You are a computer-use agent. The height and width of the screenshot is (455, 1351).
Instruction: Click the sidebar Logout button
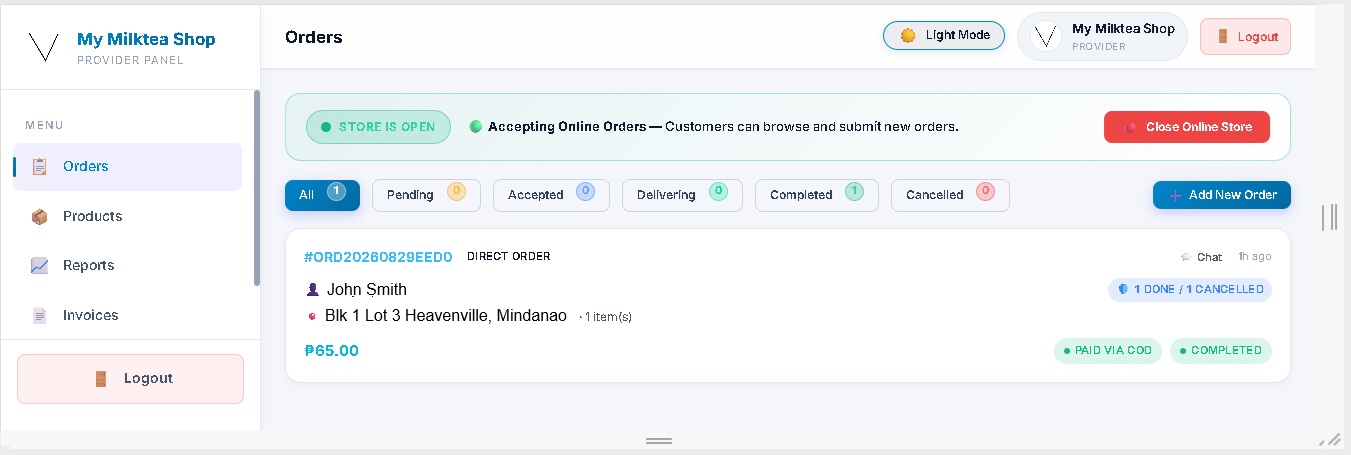pyautogui.click(x=130, y=379)
